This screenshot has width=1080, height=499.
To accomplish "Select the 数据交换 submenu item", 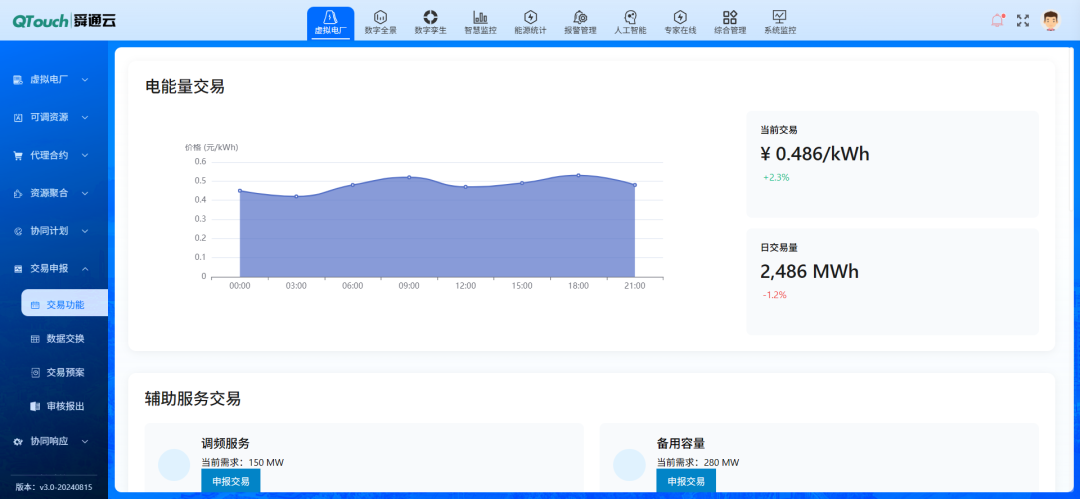I will [x=65, y=339].
